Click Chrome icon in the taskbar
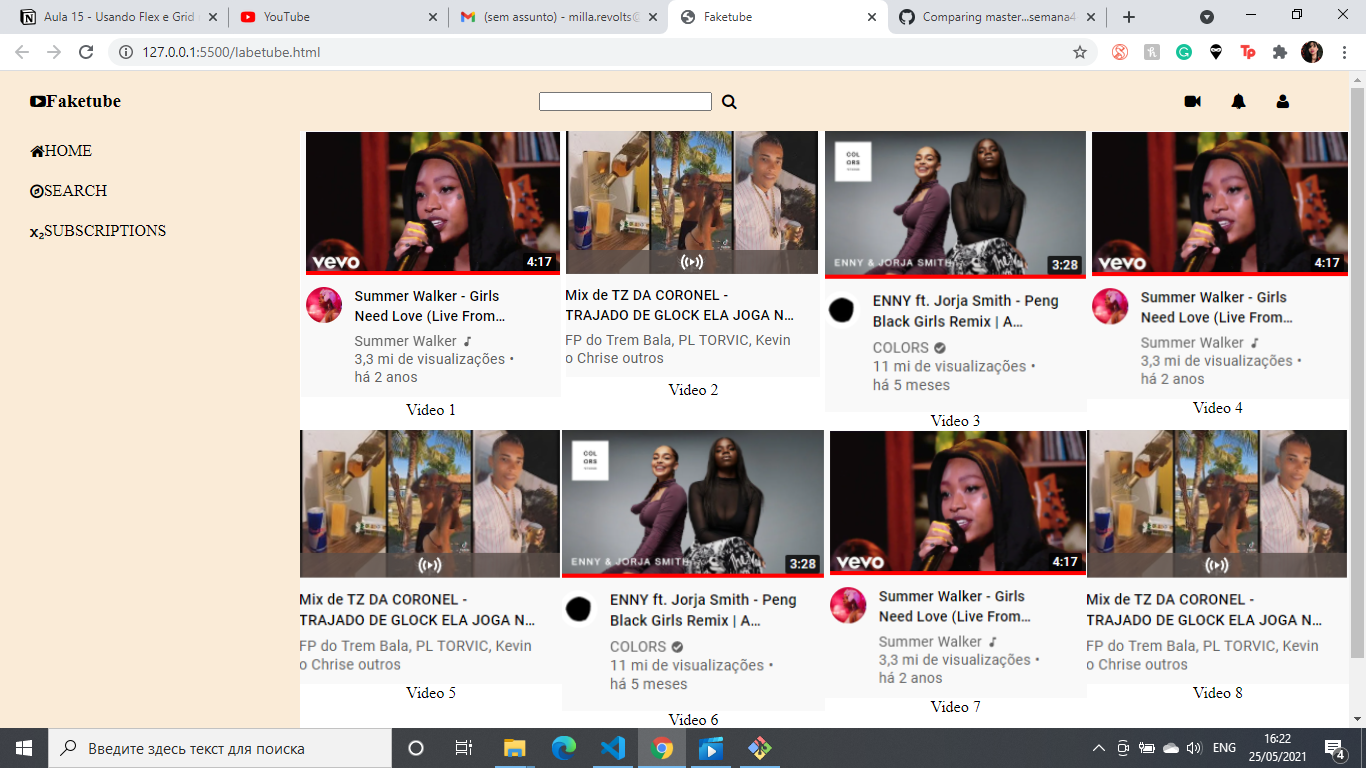This screenshot has width=1366, height=768. pos(662,748)
